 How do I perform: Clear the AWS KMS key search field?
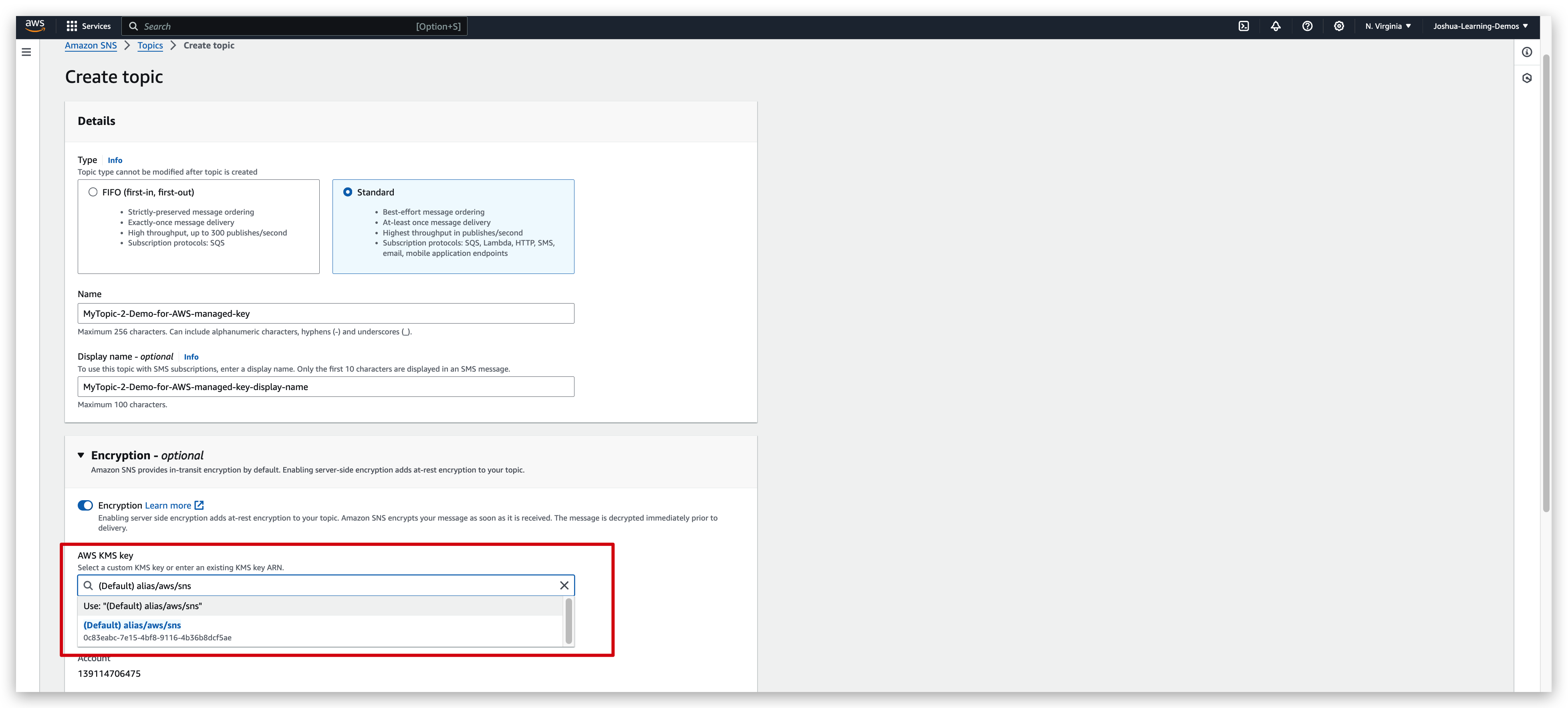(x=564, y=585)
